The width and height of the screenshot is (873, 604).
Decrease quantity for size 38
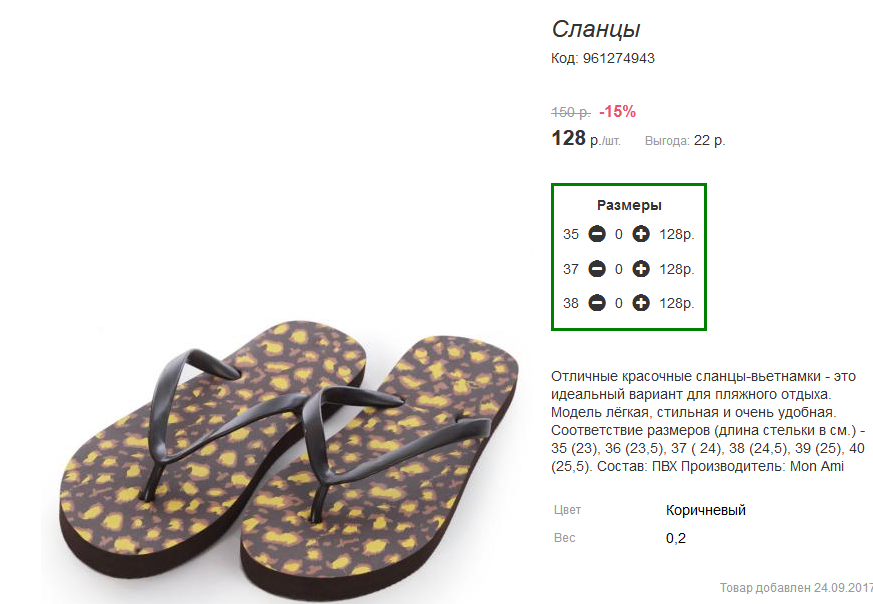click(x=597, y=303)
